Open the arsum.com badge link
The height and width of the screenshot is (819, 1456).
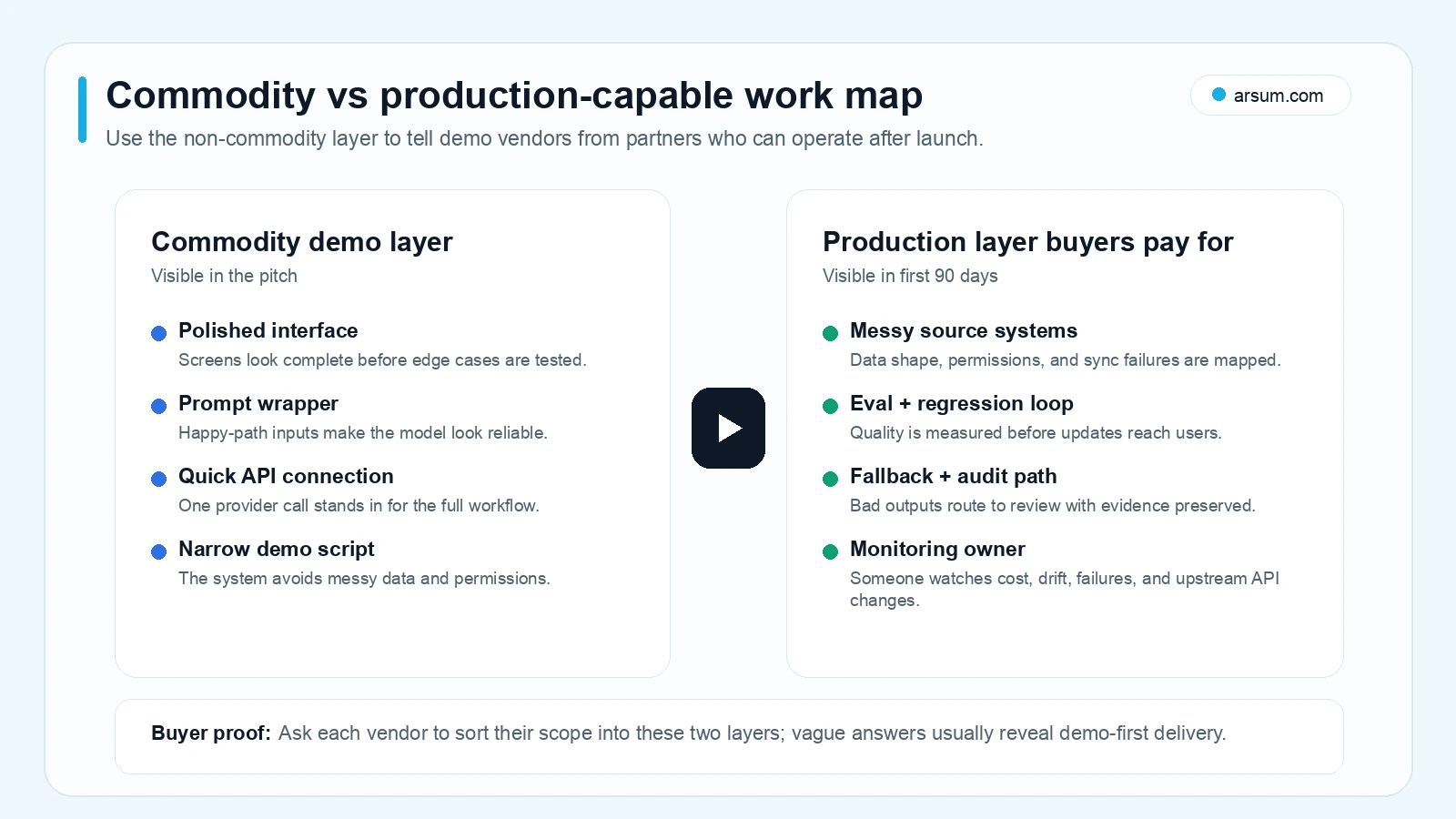(x=1270, y=96)
